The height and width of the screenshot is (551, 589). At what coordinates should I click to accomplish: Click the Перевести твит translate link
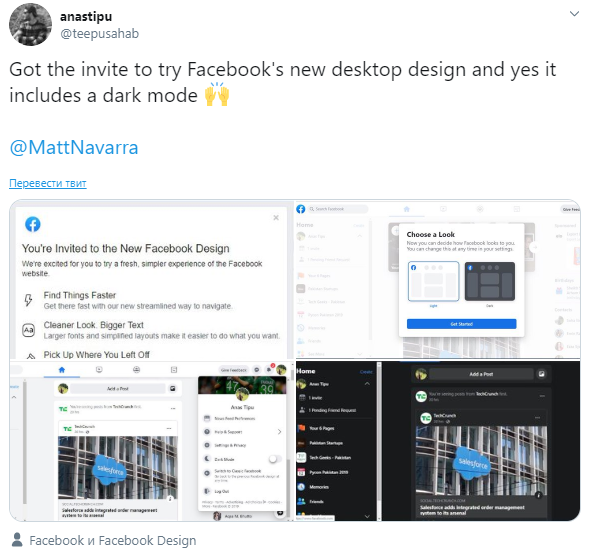(x=48, y=183)
